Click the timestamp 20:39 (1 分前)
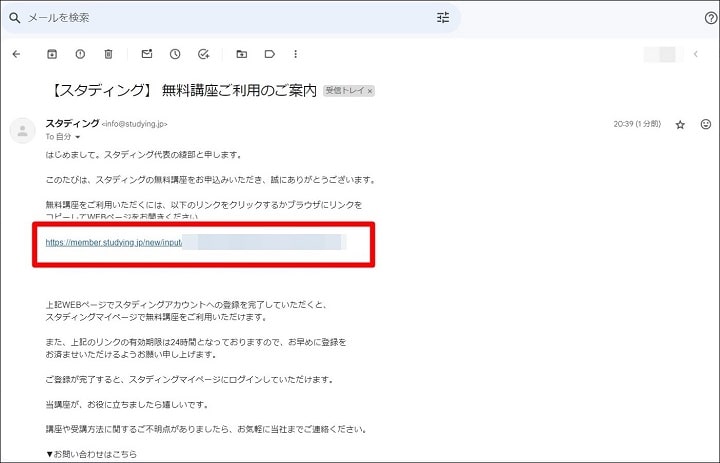The height and width of the screenshot is (463, 720). coord(637,124)
